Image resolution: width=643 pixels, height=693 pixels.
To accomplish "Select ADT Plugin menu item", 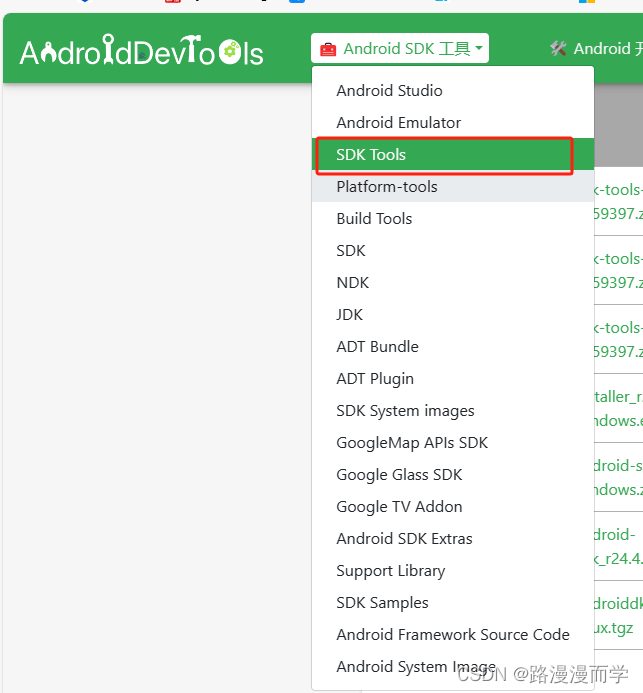I will pos(453,379).
